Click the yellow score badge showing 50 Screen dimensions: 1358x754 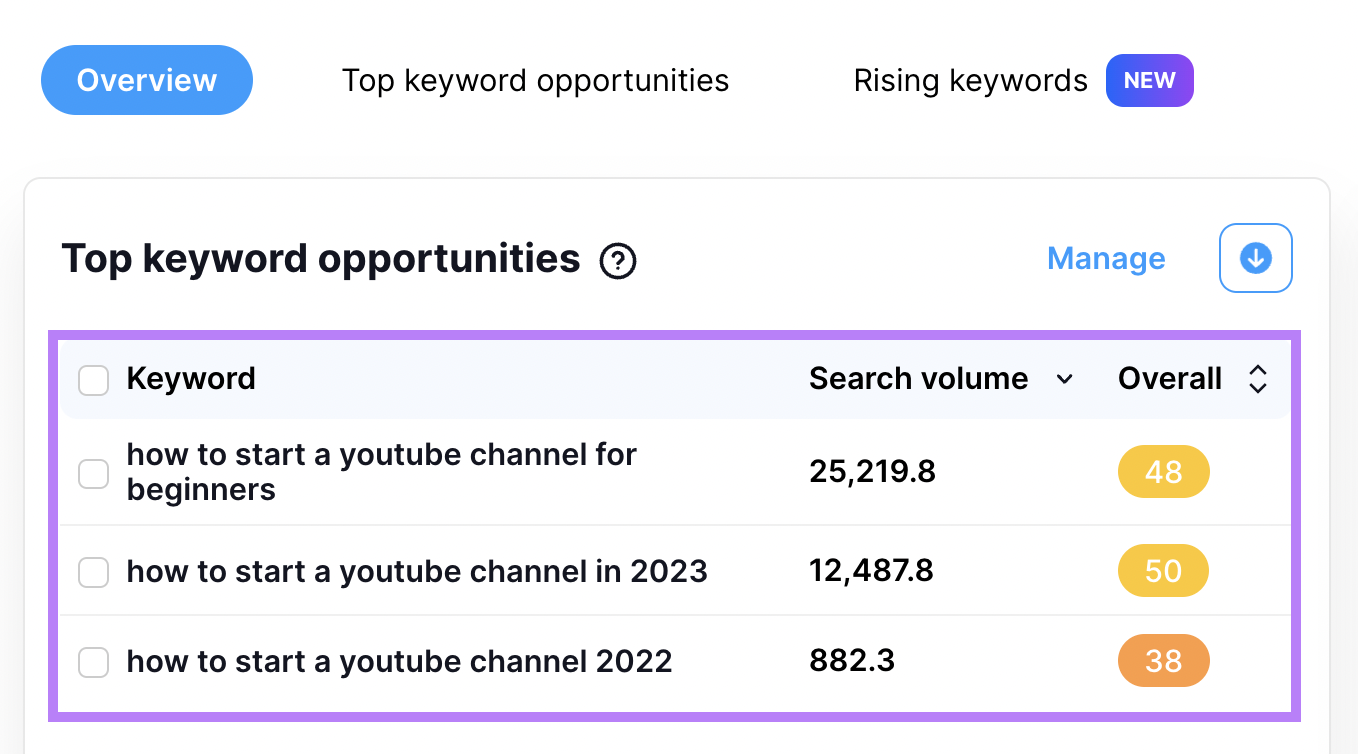click(1163, 571)
